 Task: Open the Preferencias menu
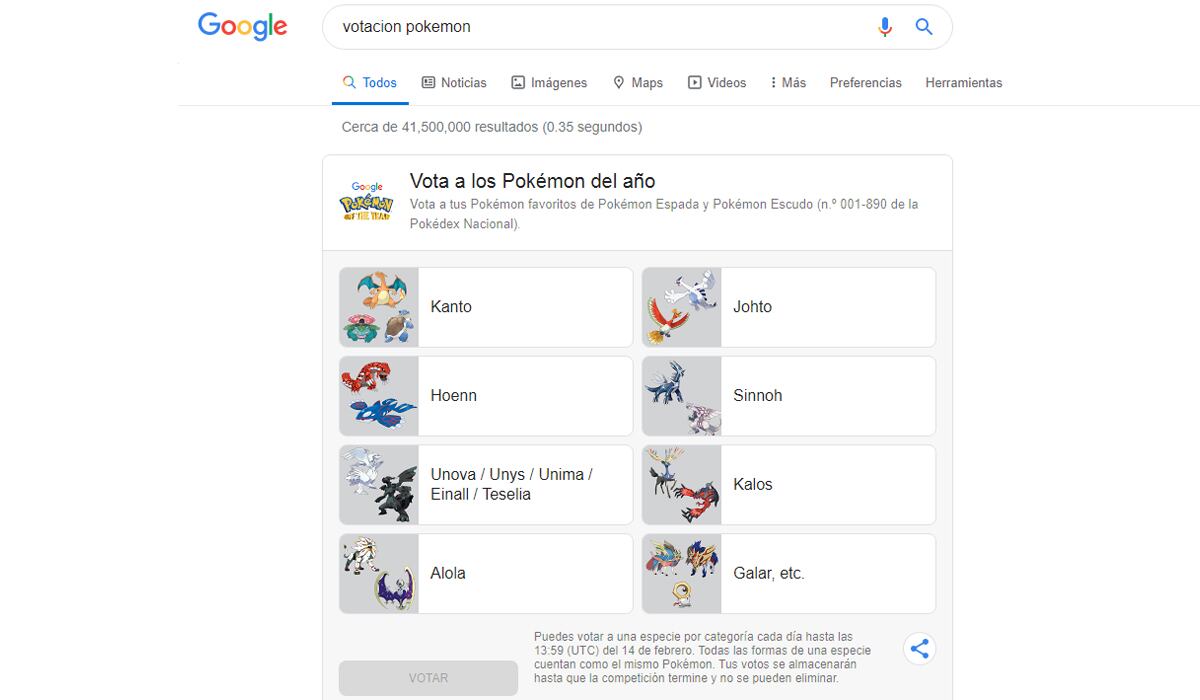865,82
